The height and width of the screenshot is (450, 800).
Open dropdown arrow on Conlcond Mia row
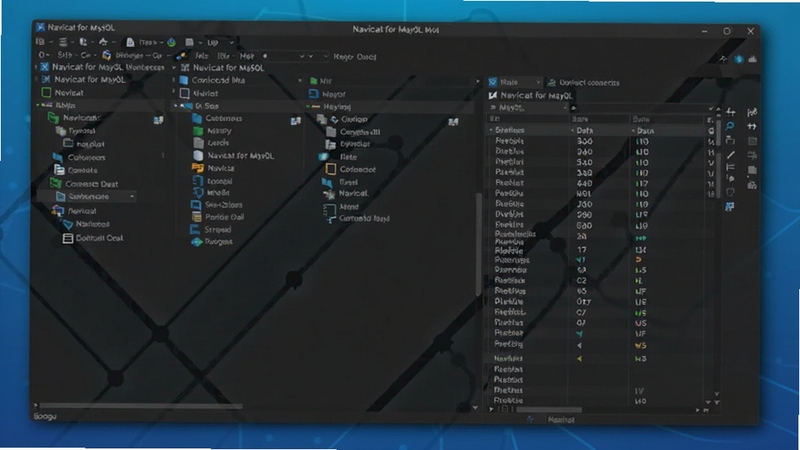pos(299,81)
